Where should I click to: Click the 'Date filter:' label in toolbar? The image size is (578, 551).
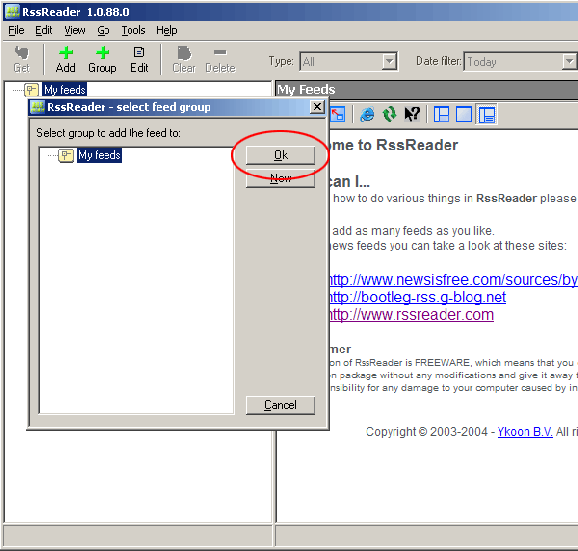pyautogui.click(x=439, y=61)
